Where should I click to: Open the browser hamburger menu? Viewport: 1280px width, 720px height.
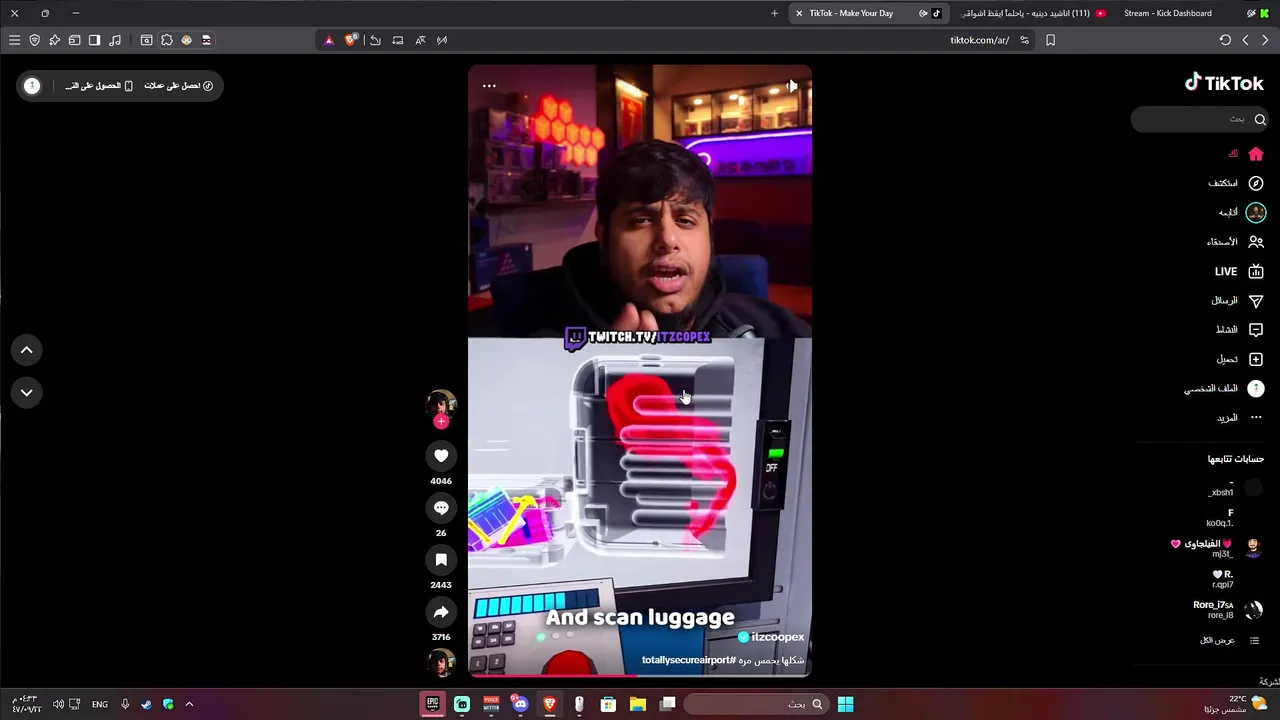click(x=14, y=40)
